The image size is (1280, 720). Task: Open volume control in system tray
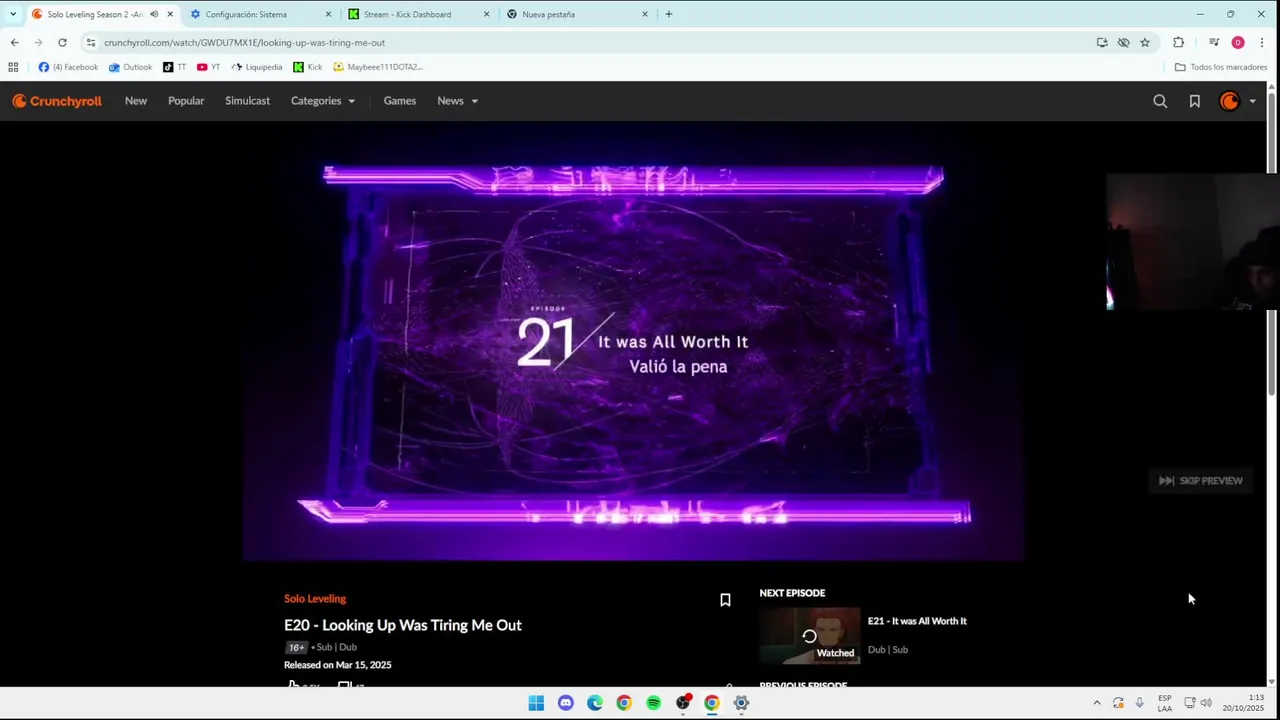1206,703
